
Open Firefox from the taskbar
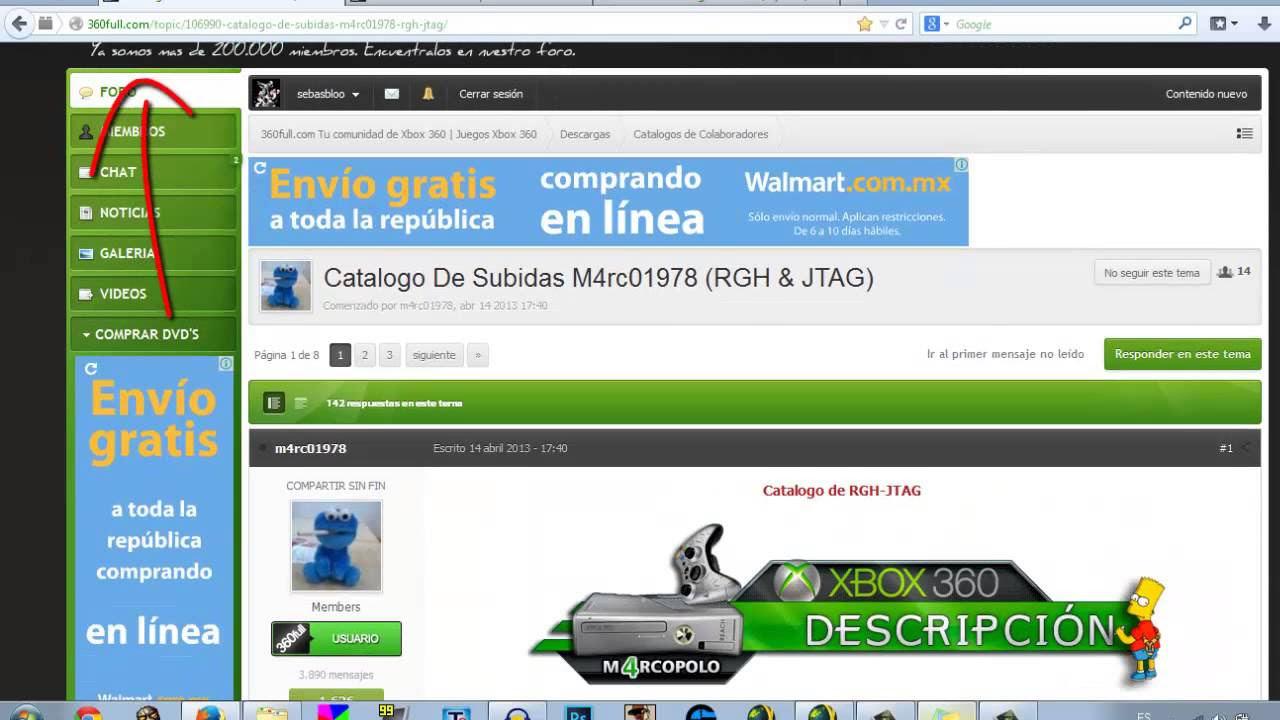coord(209,713)
